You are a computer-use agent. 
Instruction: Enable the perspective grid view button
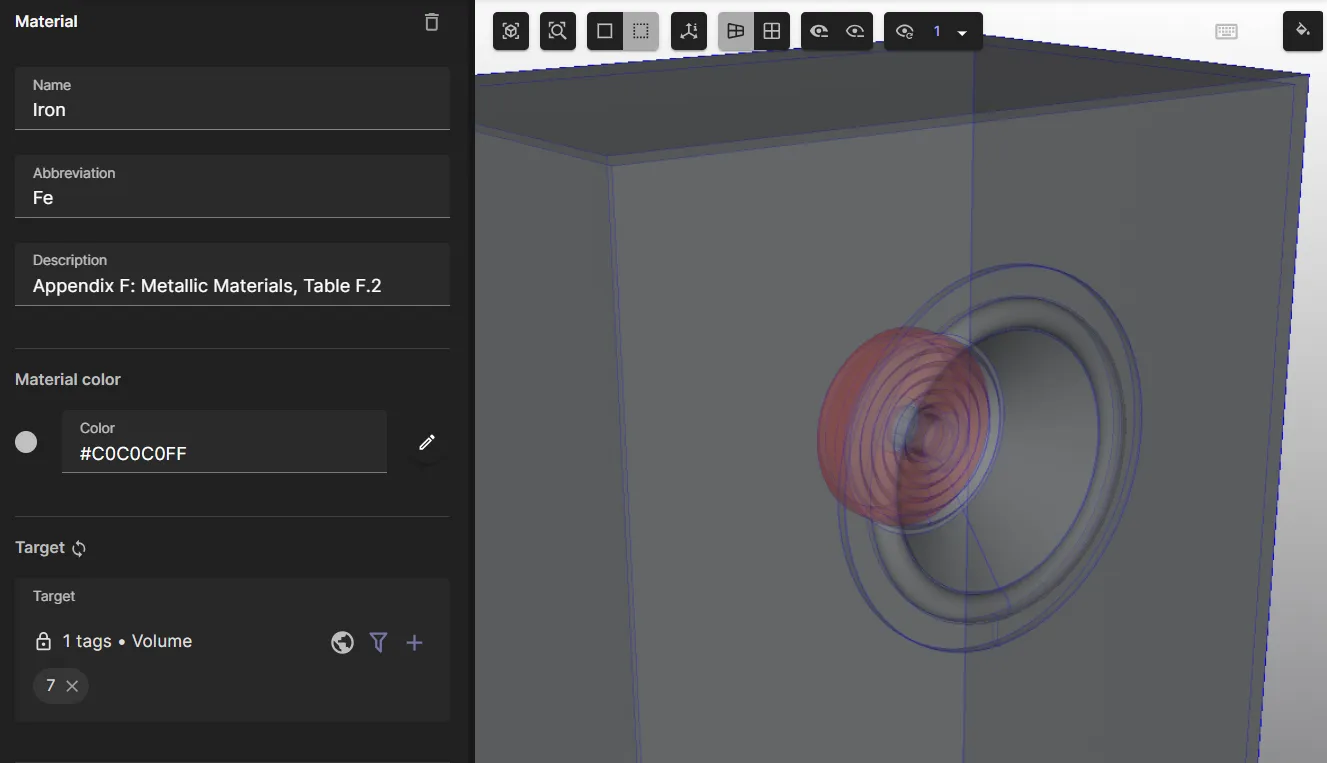(x=736, y=31)
